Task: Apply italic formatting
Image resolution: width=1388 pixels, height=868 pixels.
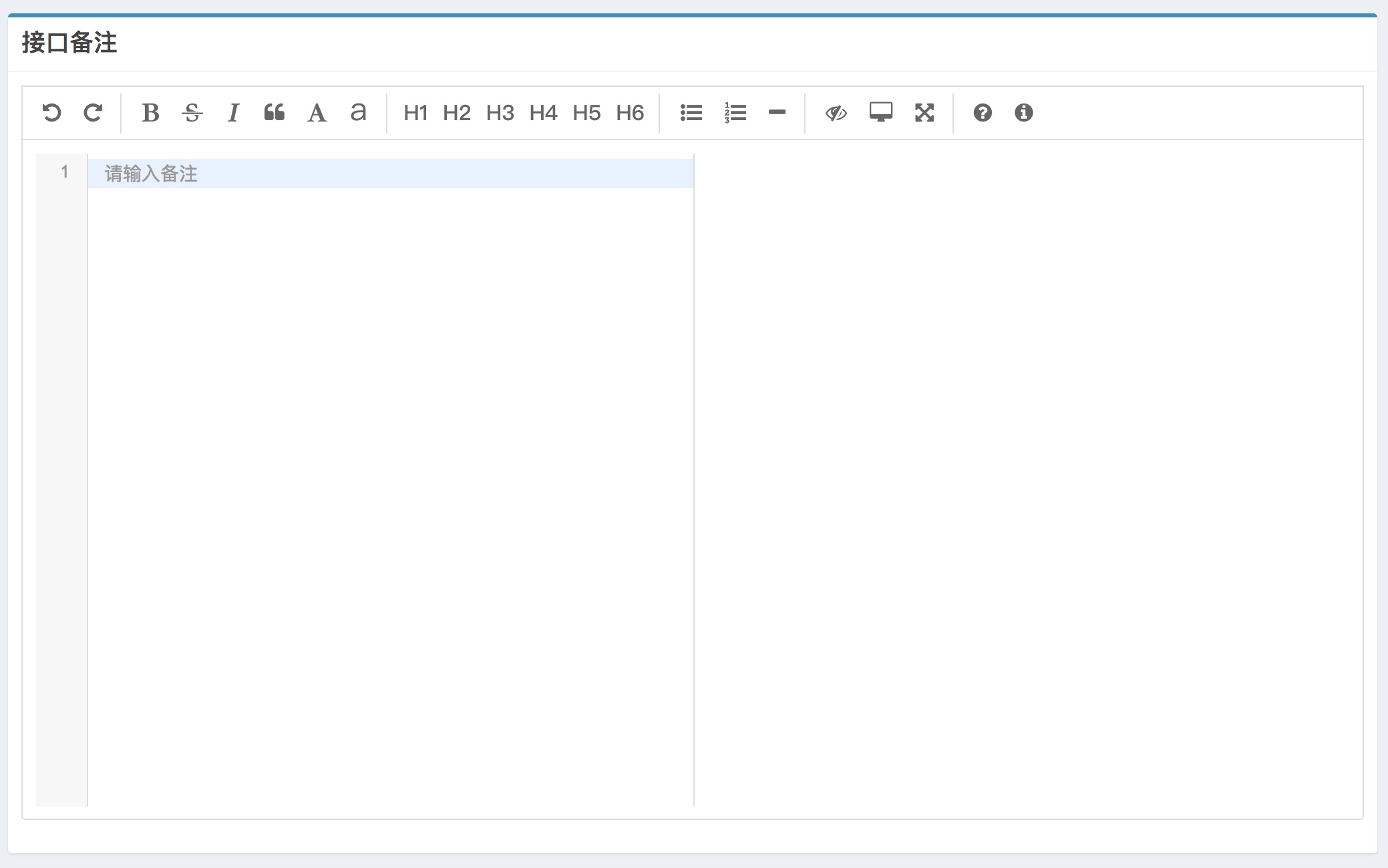Action: pos(233,113)
